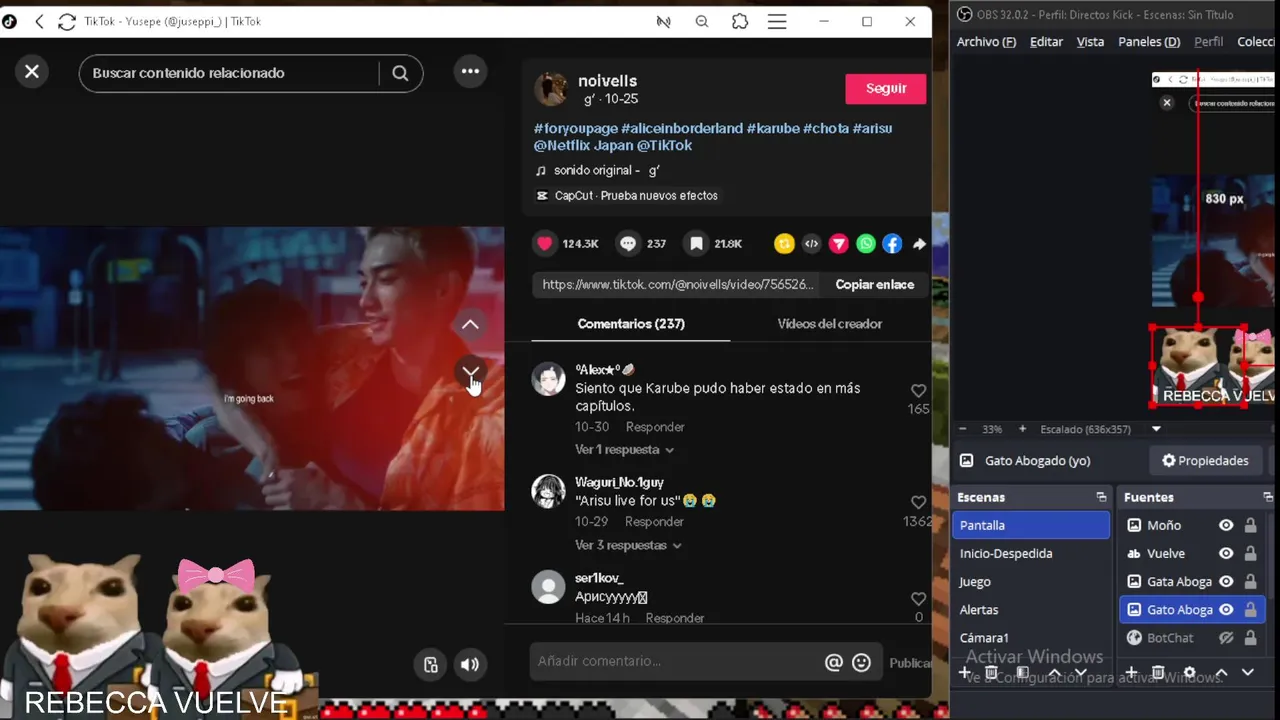Toggle visibility of Vuelve source
Screen dimensions: 1280x720
coord(1226,553)
